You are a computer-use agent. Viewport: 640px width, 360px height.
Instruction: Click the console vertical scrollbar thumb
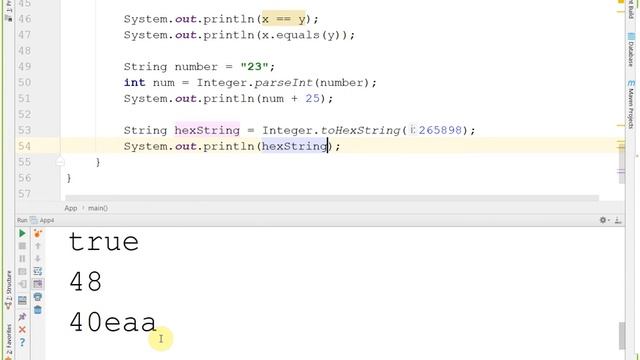[x=622, y=336]
